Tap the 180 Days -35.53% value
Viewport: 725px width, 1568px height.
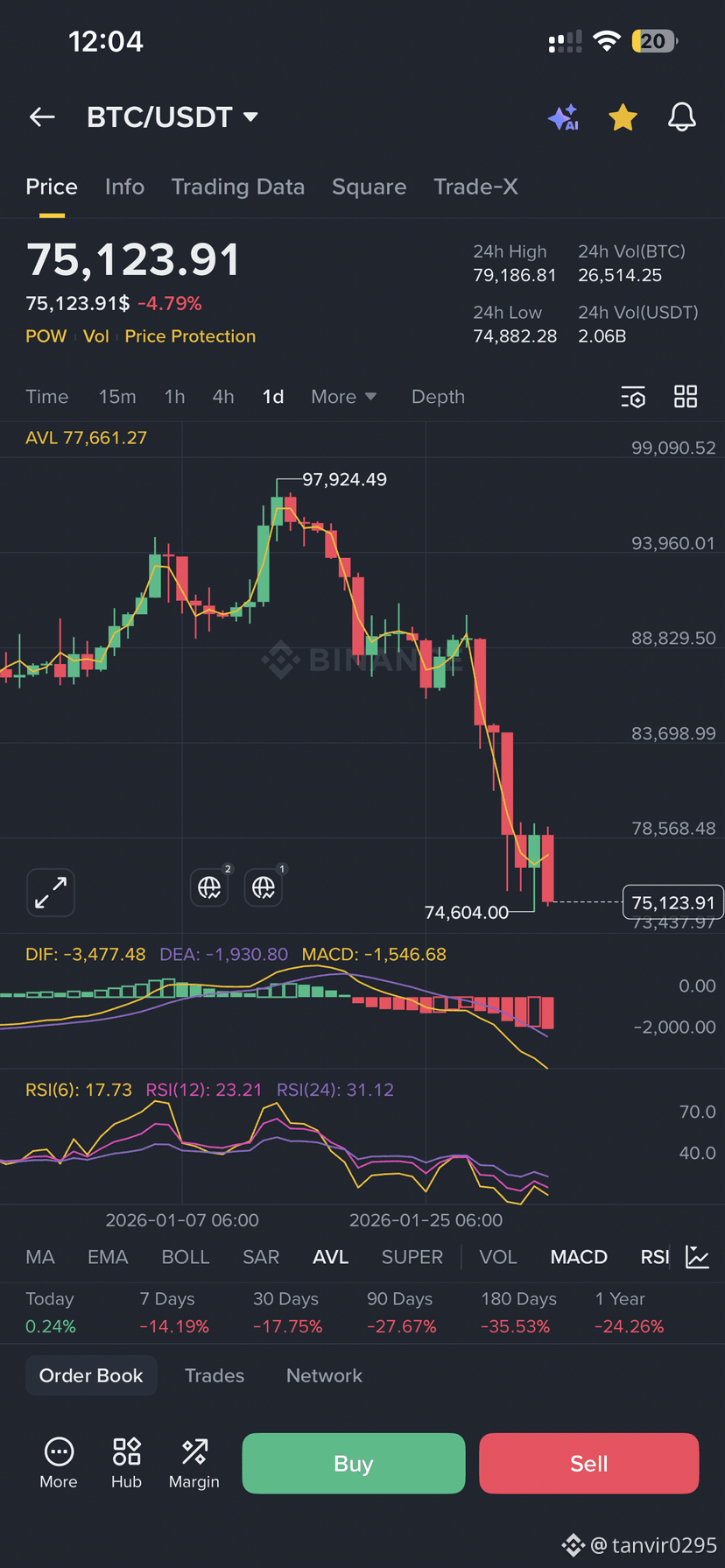click(x=515, y=1326)
